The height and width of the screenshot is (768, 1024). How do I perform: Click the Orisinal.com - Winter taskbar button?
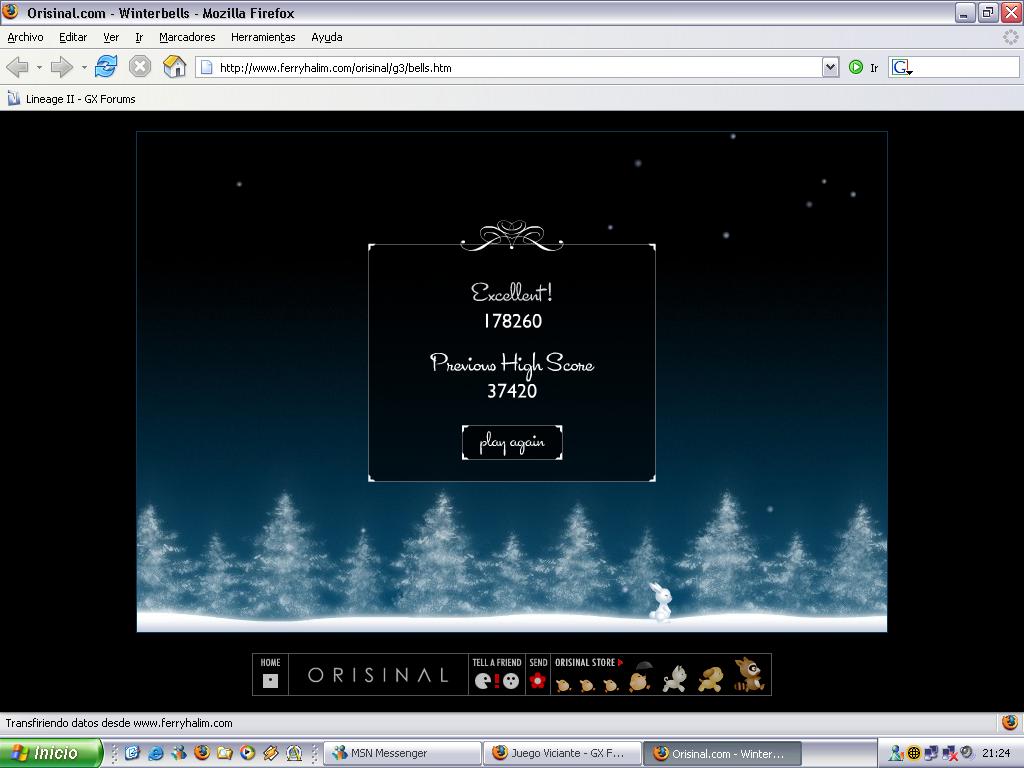click(x=722, y=753)
